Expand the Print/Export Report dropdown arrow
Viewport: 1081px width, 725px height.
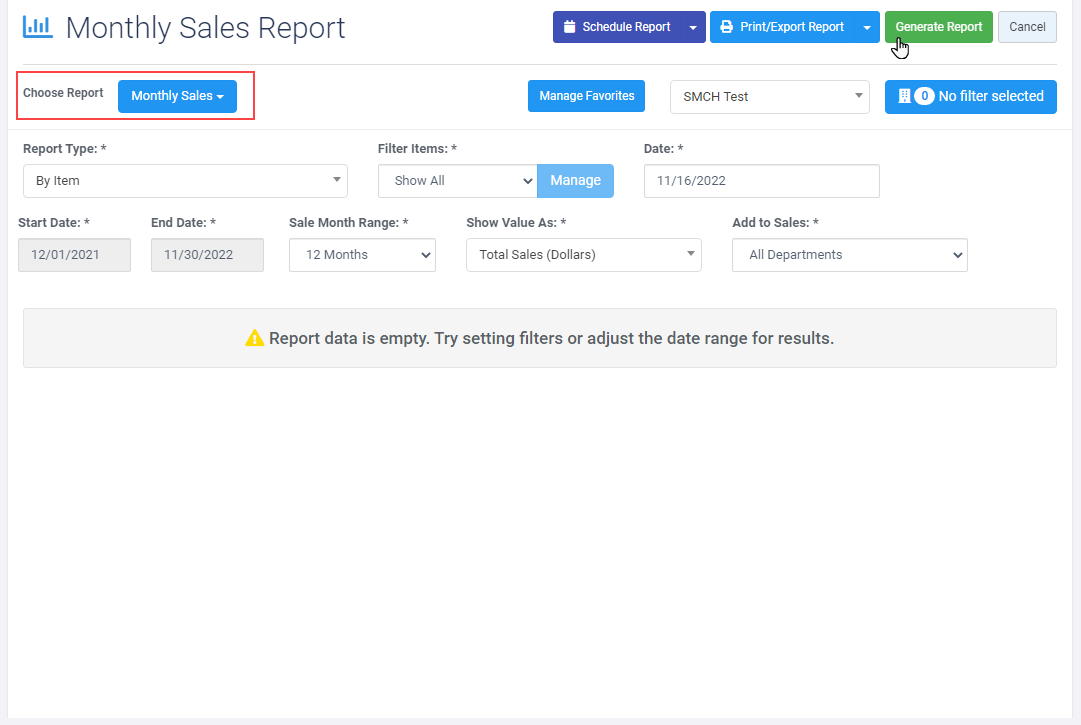tap(867, 27)
